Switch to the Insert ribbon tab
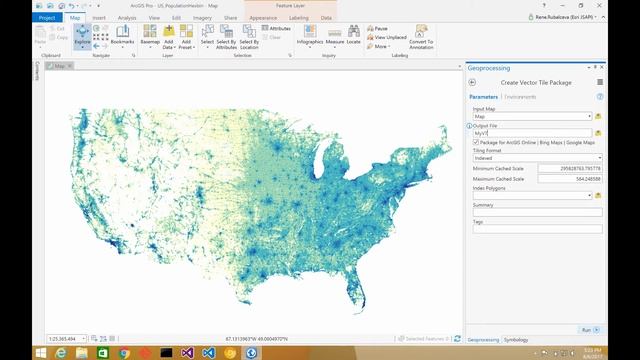 coord(99,18)
